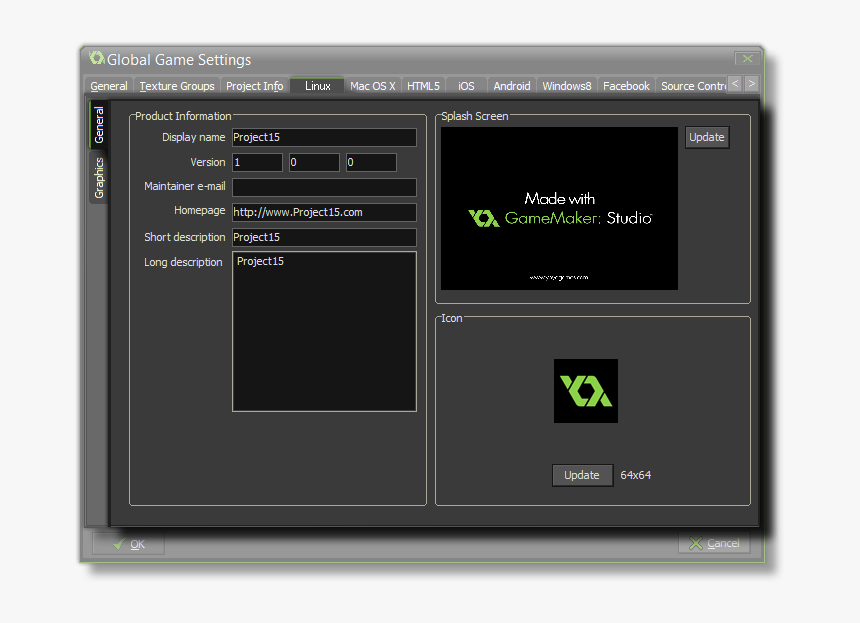Click the Homepage URL field

[x=324, y=212]
